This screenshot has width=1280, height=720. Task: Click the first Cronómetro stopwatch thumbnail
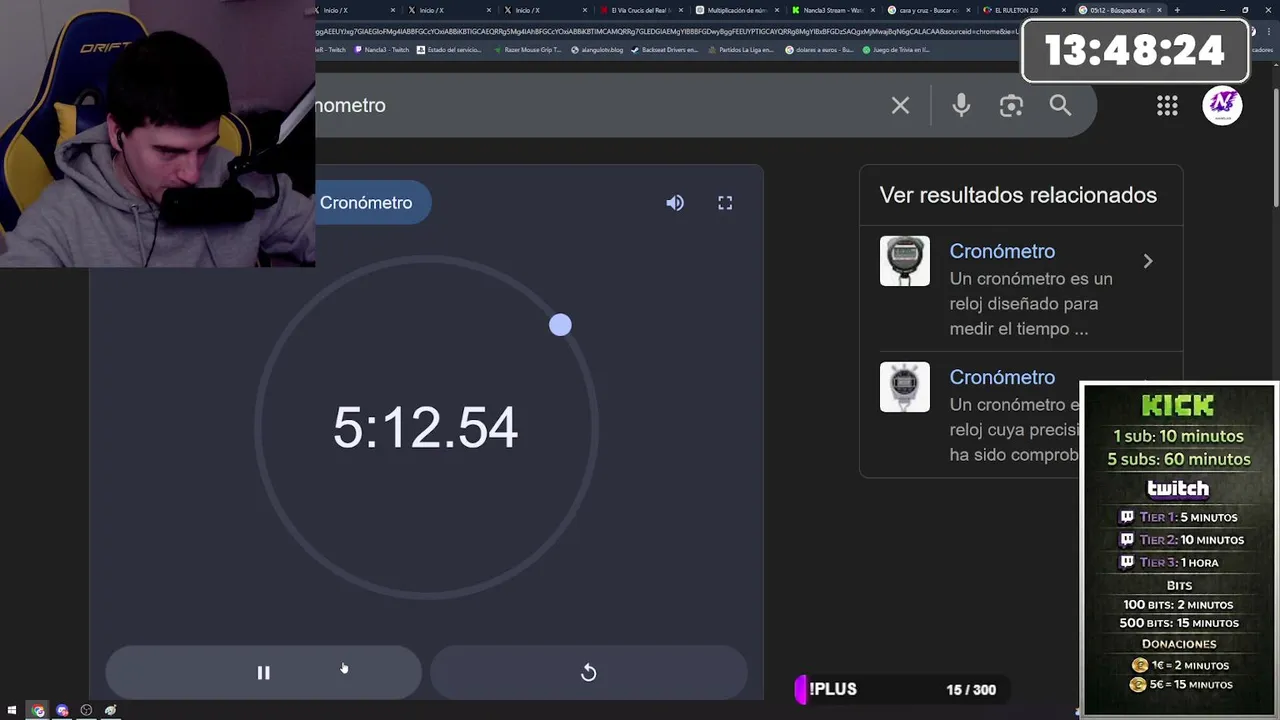pyautogui.click(x=905, y=261)
